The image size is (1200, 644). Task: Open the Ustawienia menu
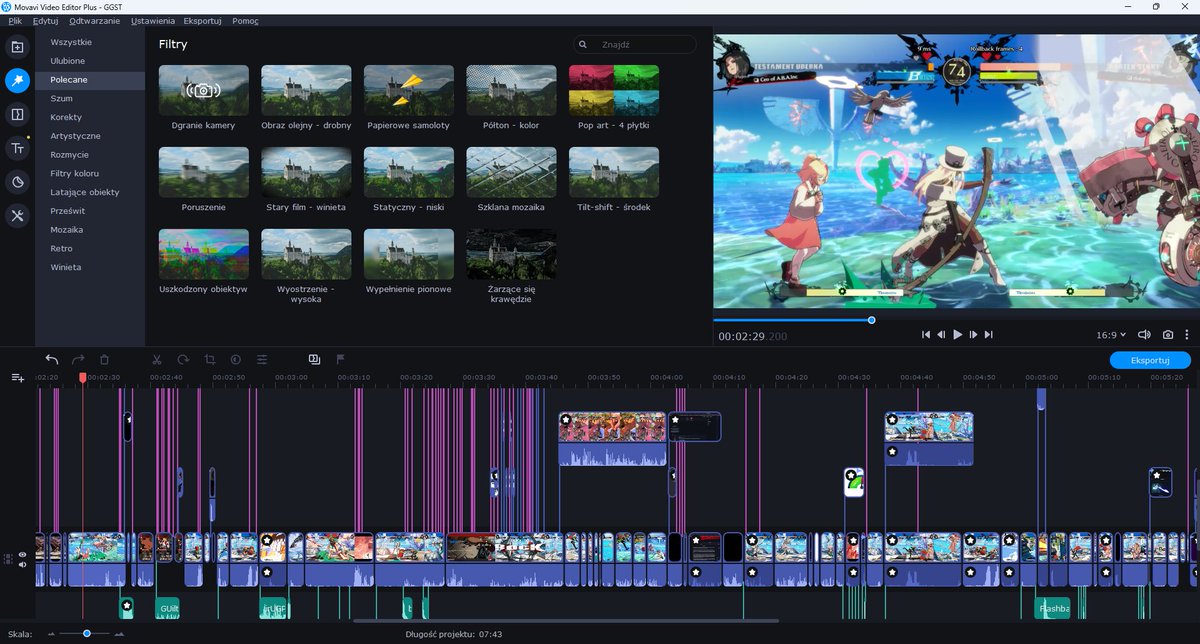click(153, 20)
